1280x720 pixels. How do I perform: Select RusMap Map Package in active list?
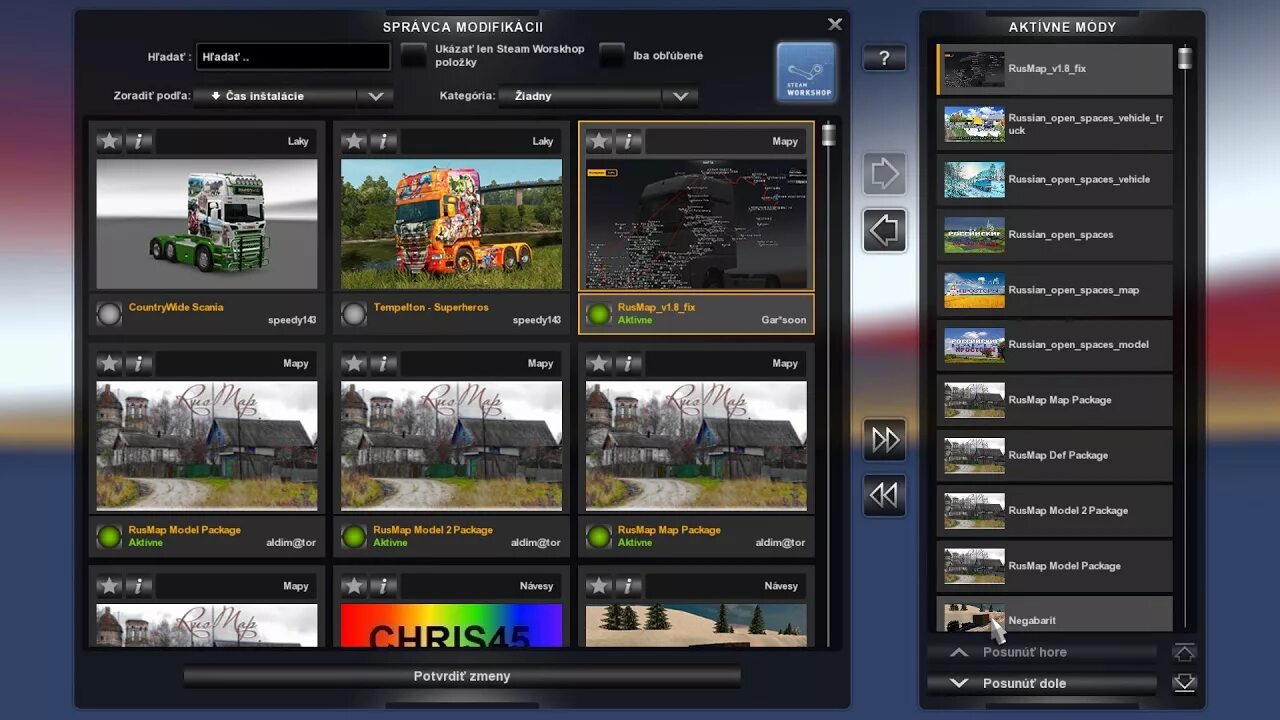1055,400
